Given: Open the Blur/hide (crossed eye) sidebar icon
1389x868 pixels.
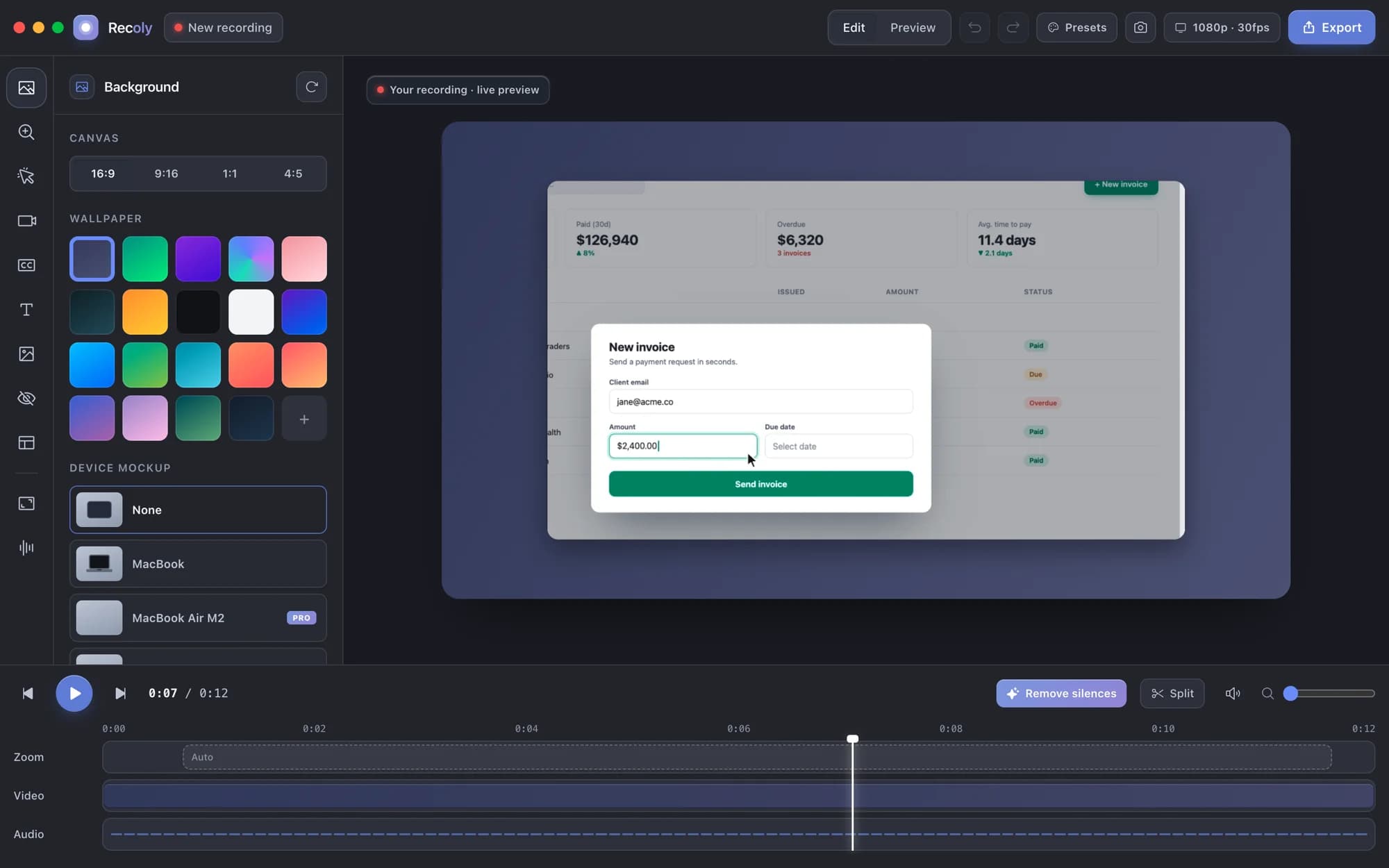Looking at the screenshot, I should tap(26, 399).
